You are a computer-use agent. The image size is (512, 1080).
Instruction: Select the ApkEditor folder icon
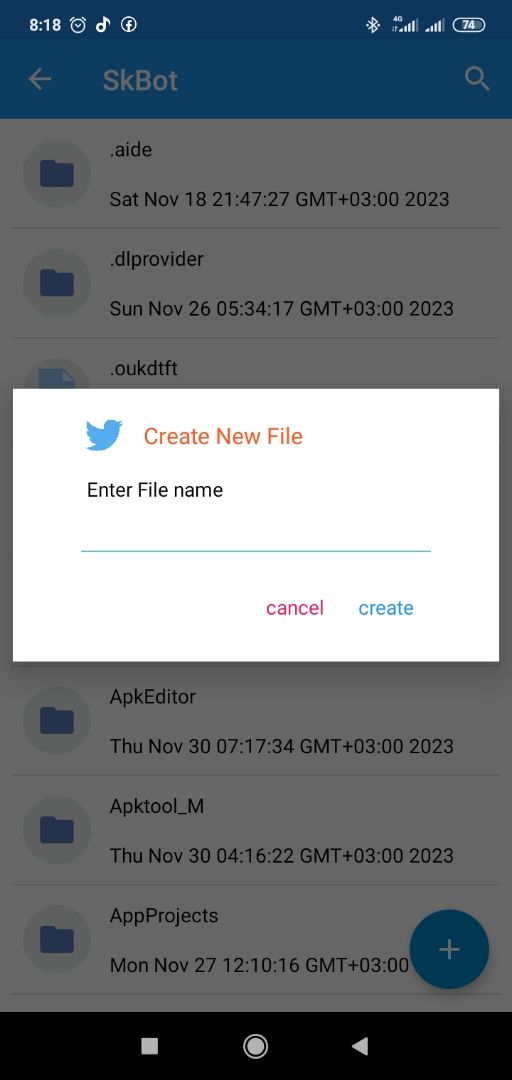pos(57,720)
